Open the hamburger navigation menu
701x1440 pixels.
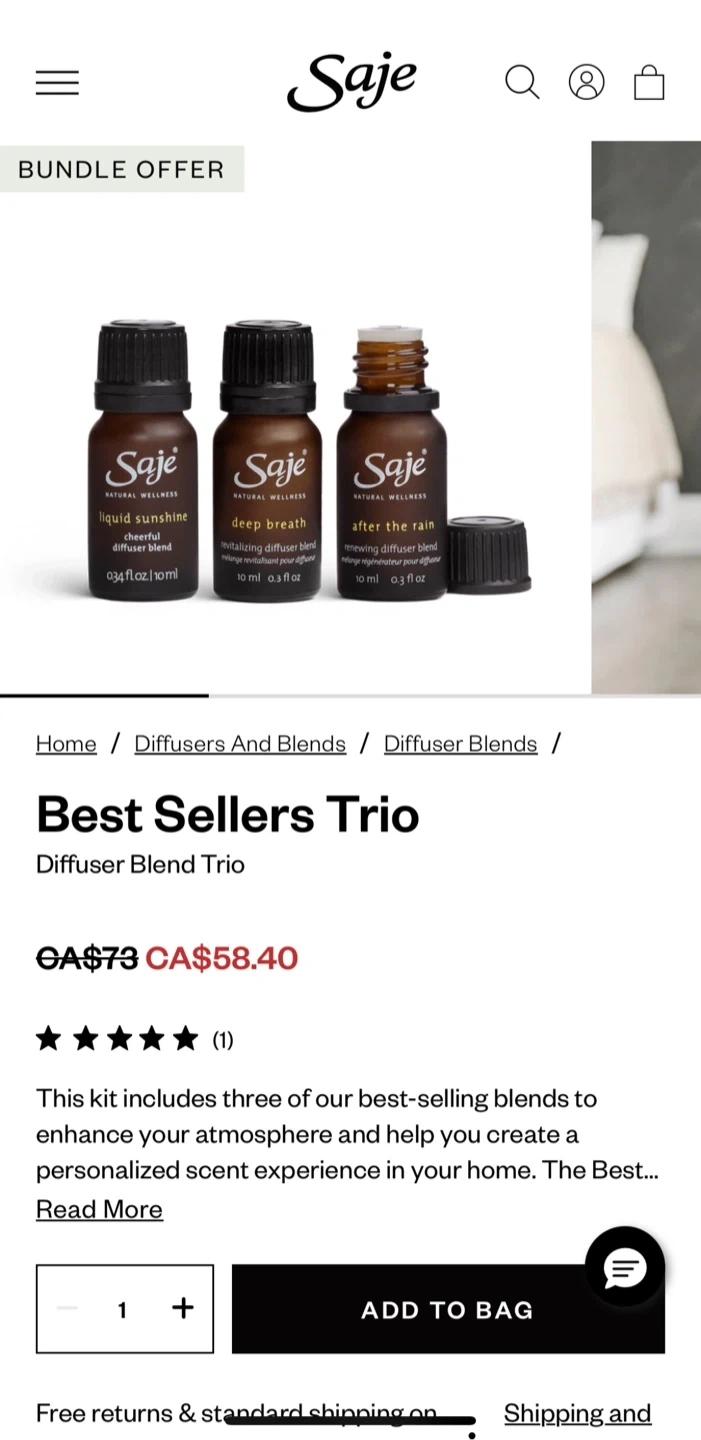point(57,82)
